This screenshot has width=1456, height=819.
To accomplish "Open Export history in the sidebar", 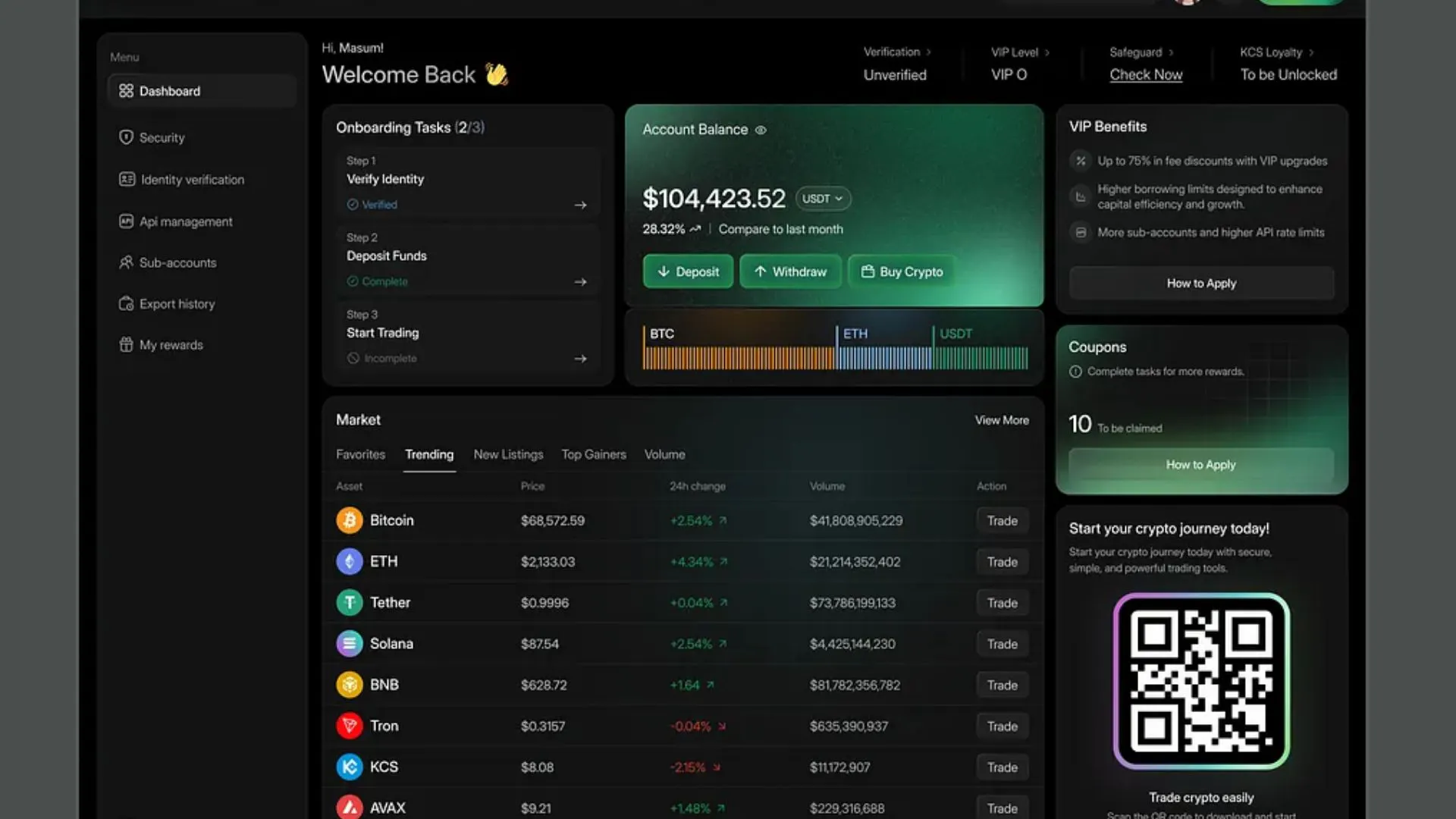I will [x=167, y=303].
